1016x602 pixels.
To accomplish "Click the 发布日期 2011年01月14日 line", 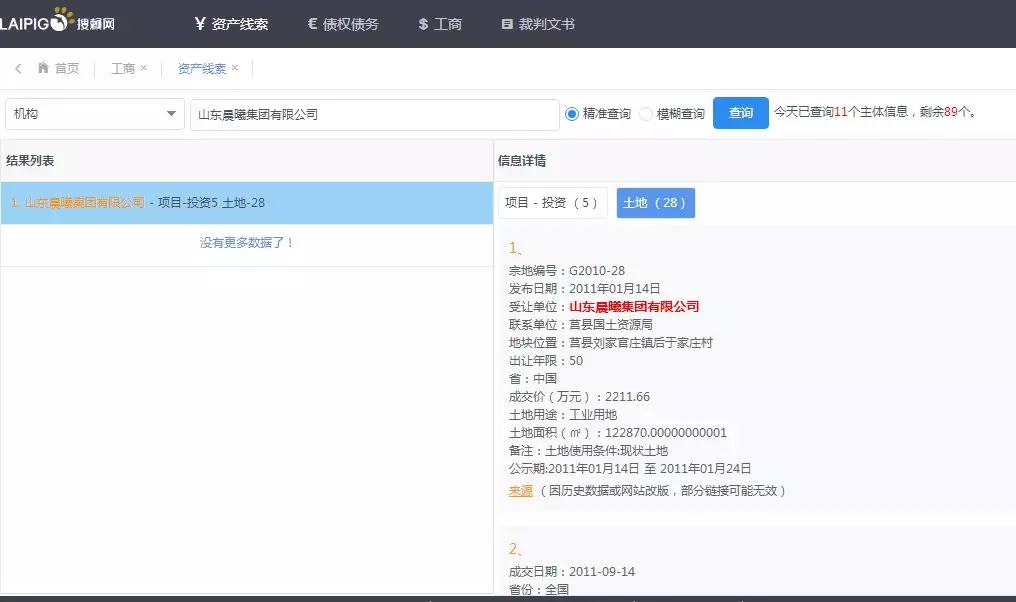I will pos(584,288).
